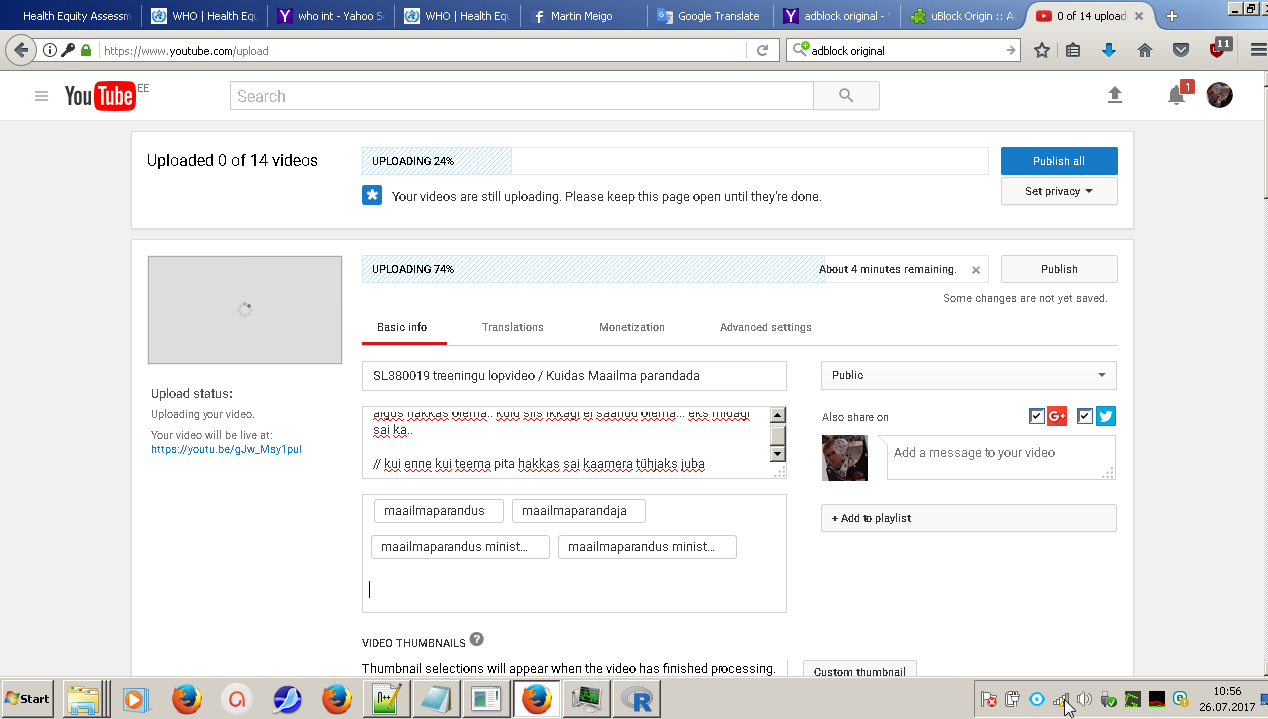1268x719 pixels.
Task: Open the Monetization tab
Action: pyautogui.click(x=632, y=328)
